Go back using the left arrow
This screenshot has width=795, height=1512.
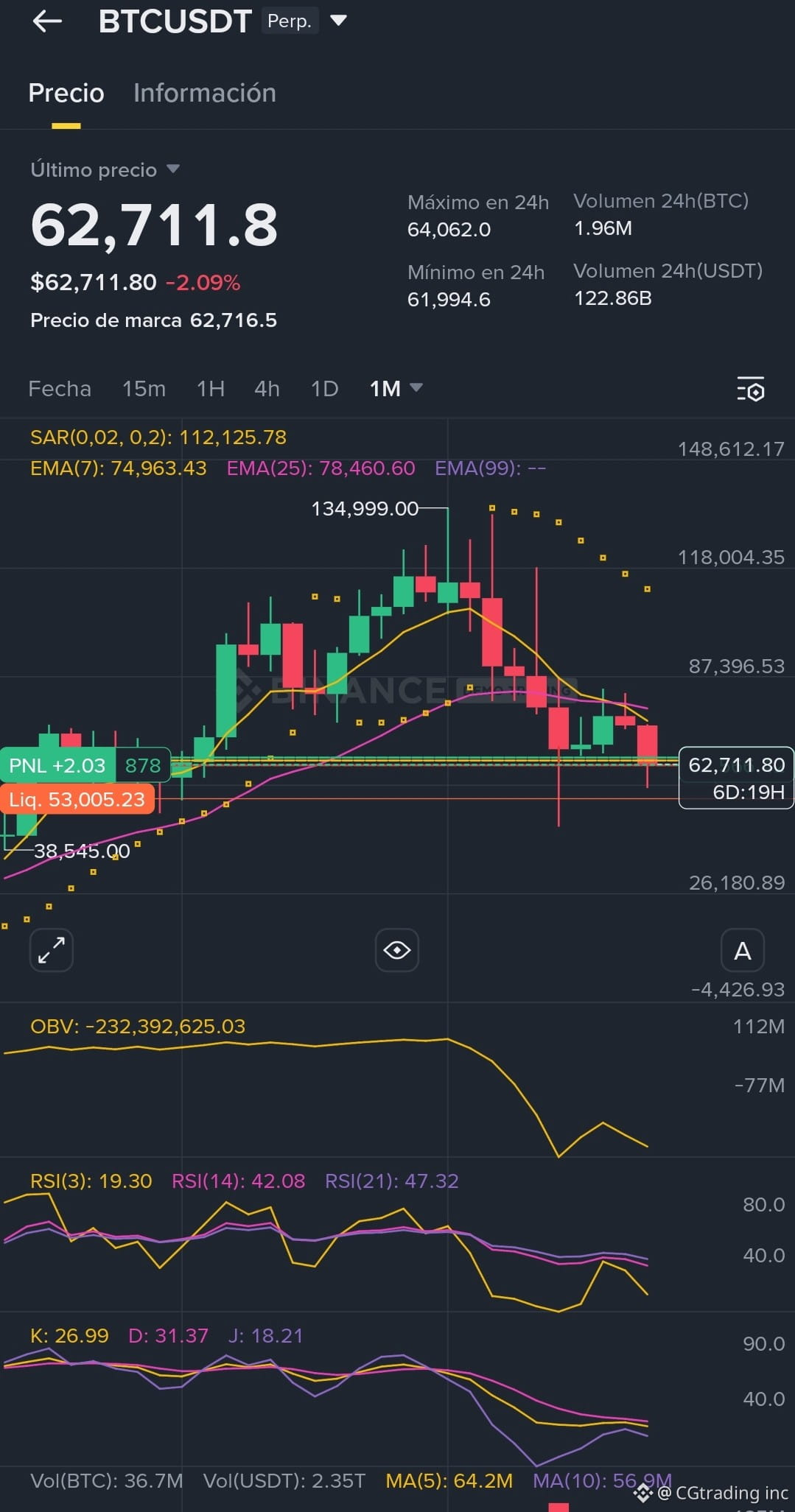47,21
